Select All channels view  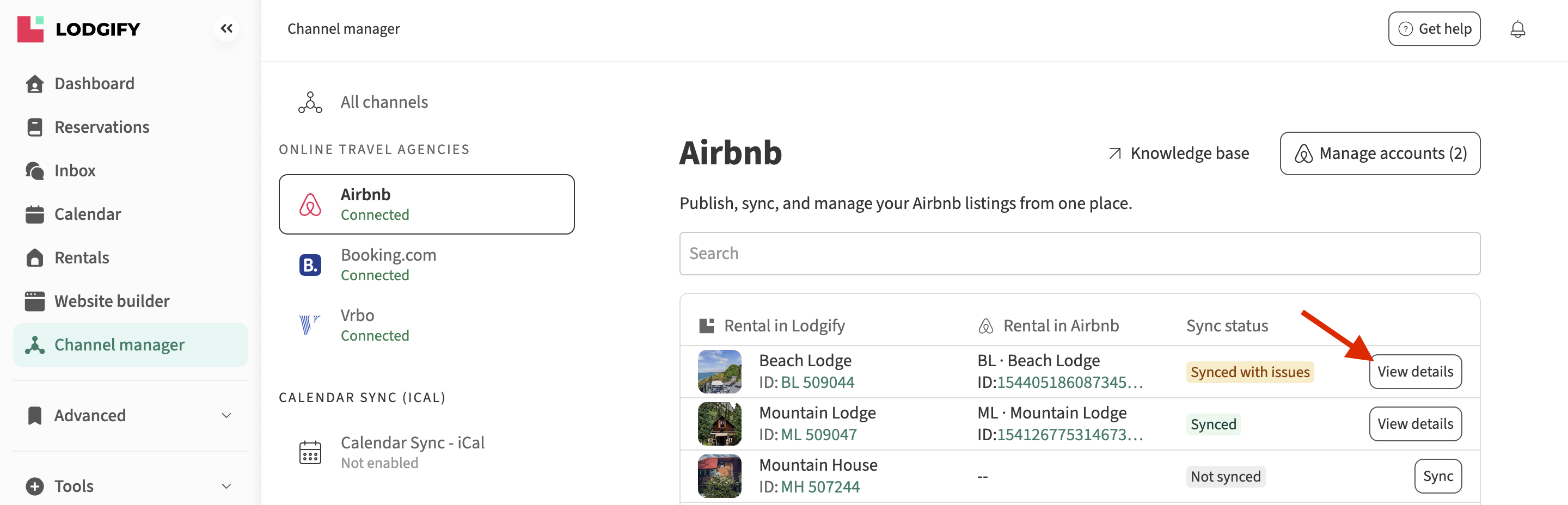[383, 102]
